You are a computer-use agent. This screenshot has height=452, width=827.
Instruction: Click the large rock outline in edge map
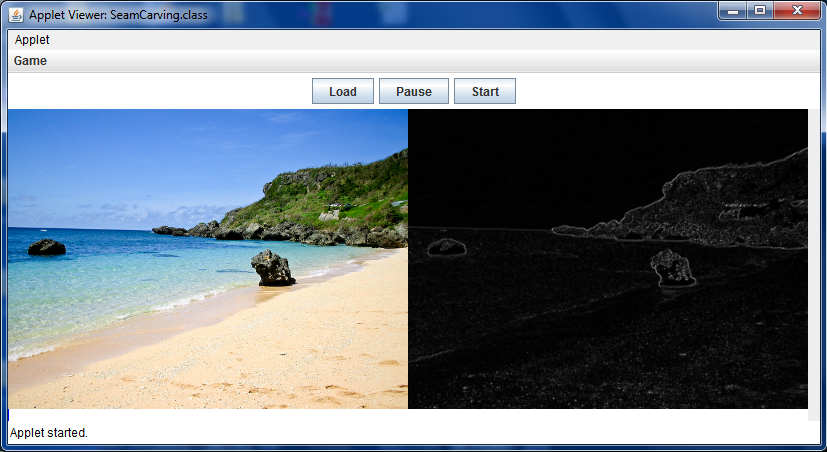point(672,267)
